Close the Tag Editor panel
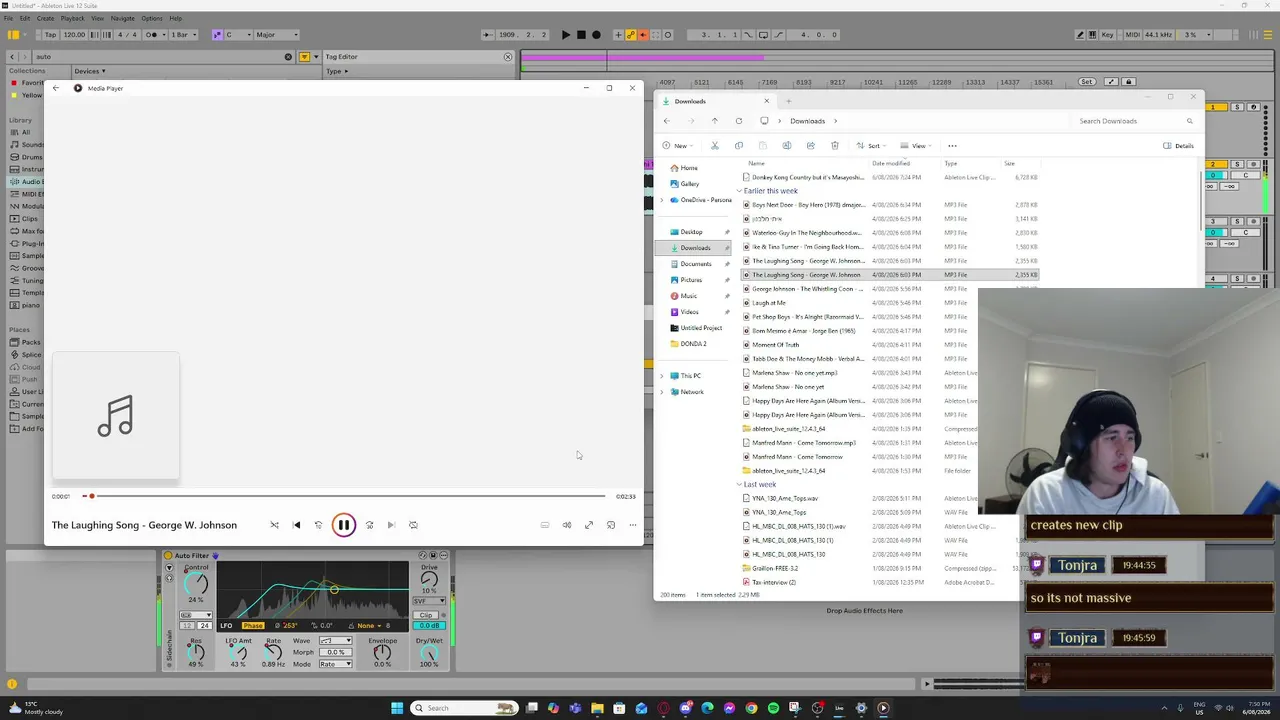This screenshot has height=720, width=1280. 508,57
